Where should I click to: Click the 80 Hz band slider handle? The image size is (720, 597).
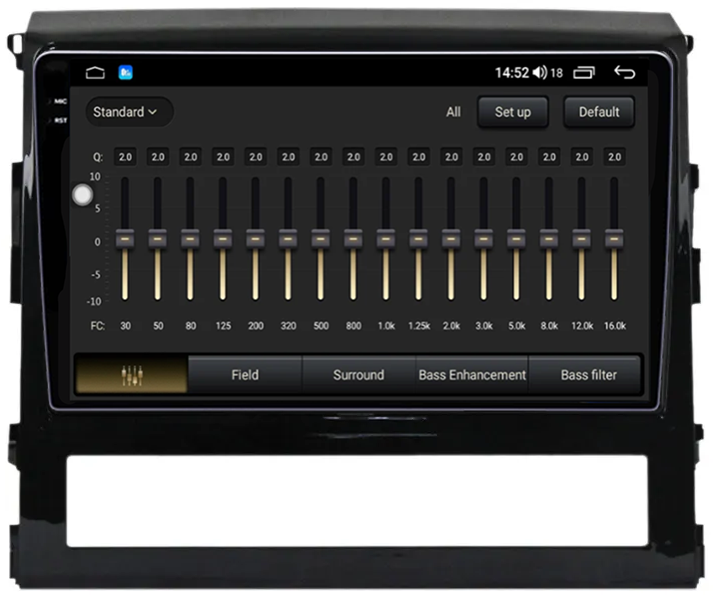(x=190, y=239)
